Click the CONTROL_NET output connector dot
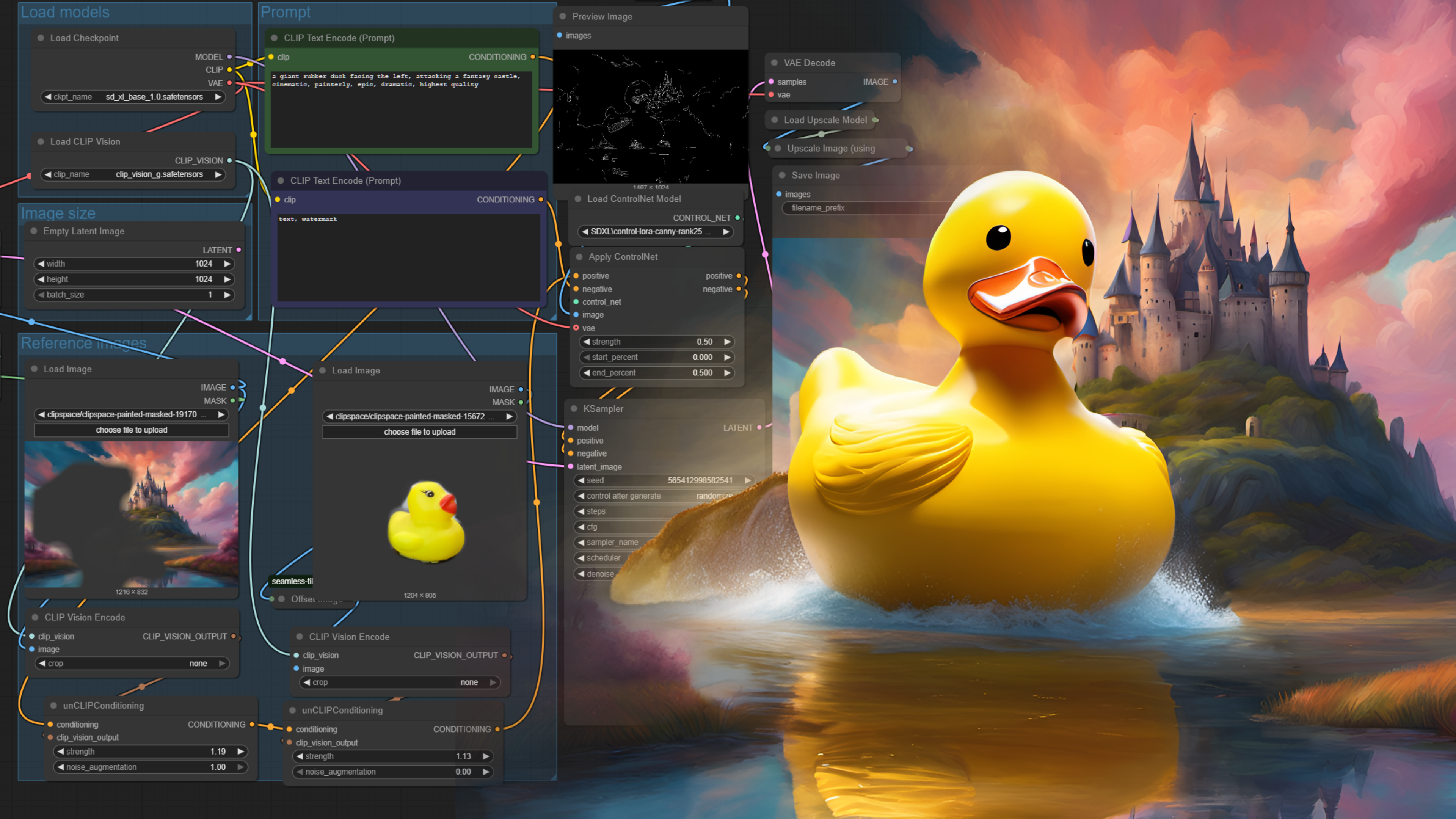Viewport: 1456px width, 819px height. point(737,218)
